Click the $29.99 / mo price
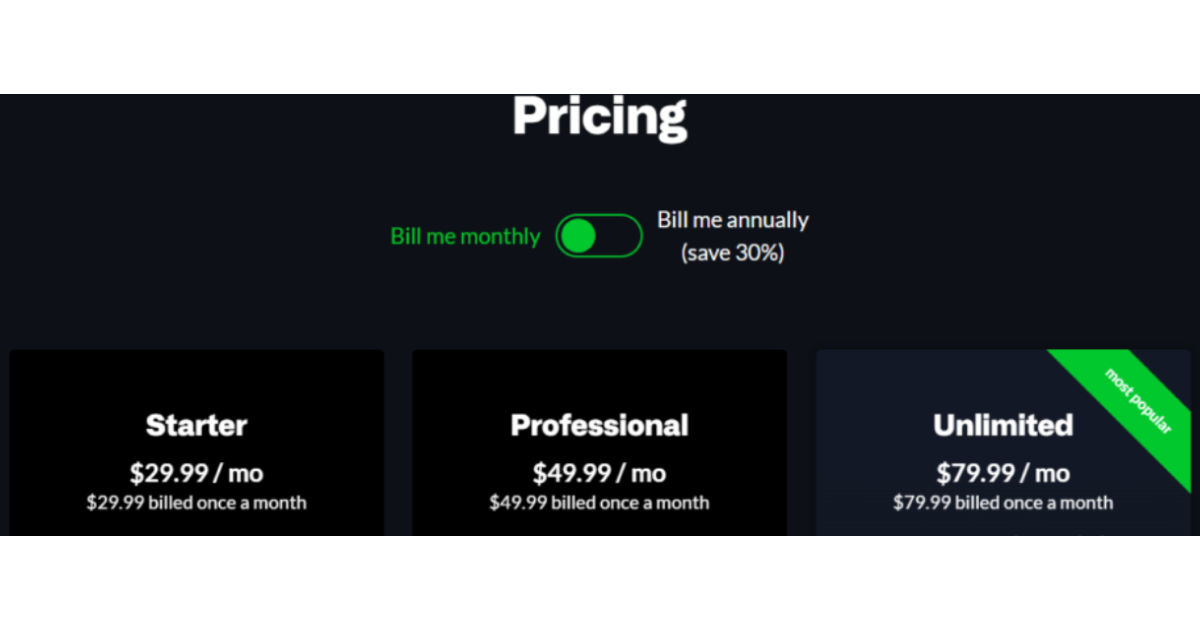 point(196,473)
